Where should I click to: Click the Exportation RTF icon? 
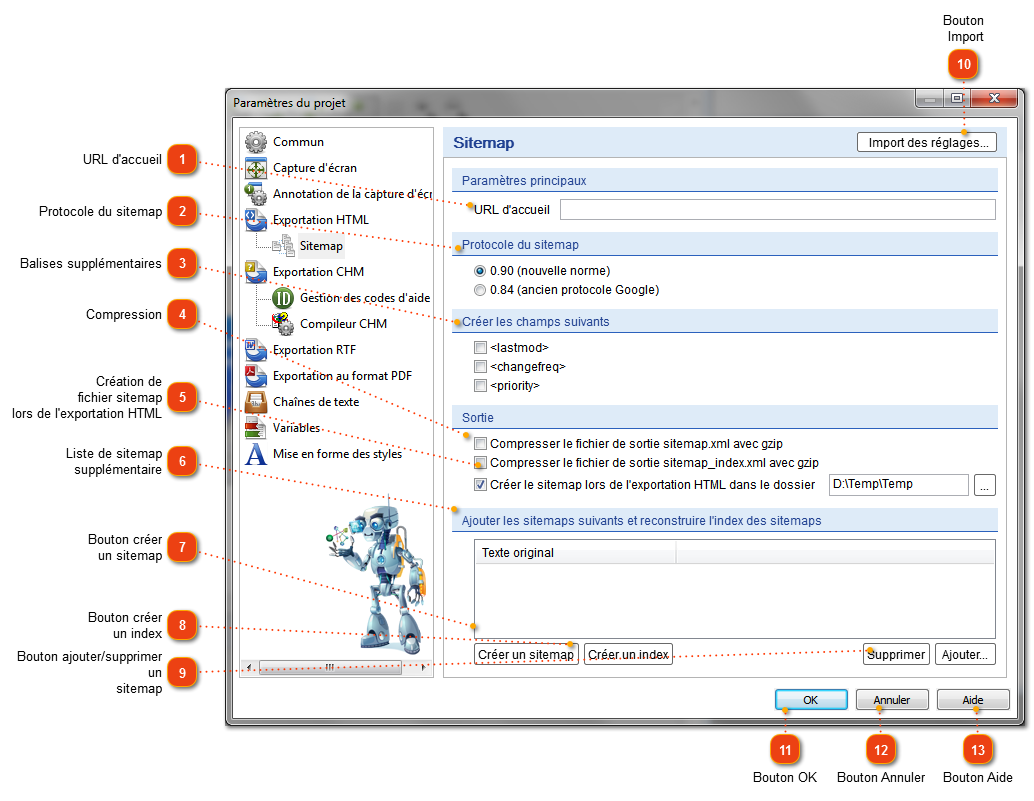[x=256, y=349]
